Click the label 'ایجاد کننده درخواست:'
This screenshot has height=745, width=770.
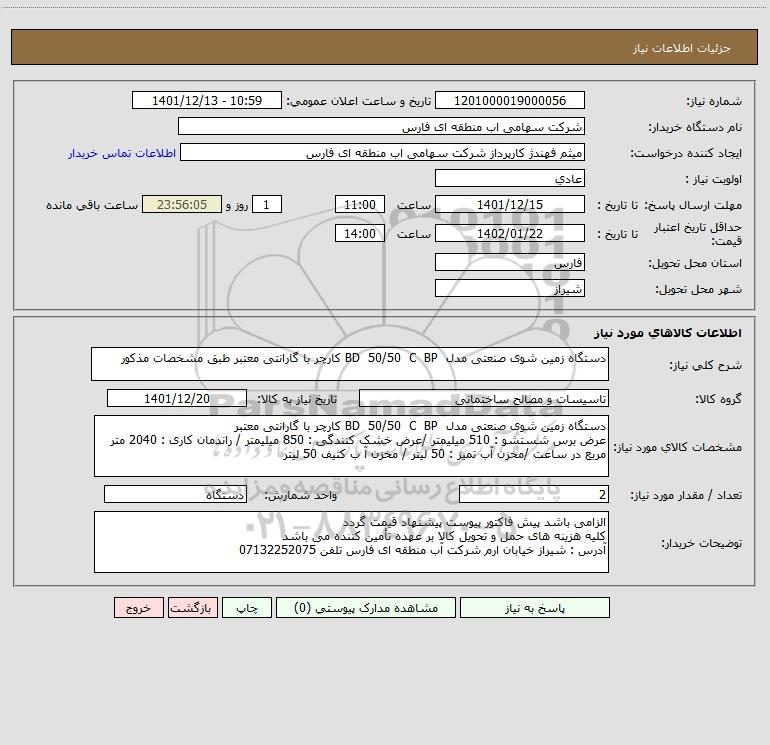(x=687, y=154)
